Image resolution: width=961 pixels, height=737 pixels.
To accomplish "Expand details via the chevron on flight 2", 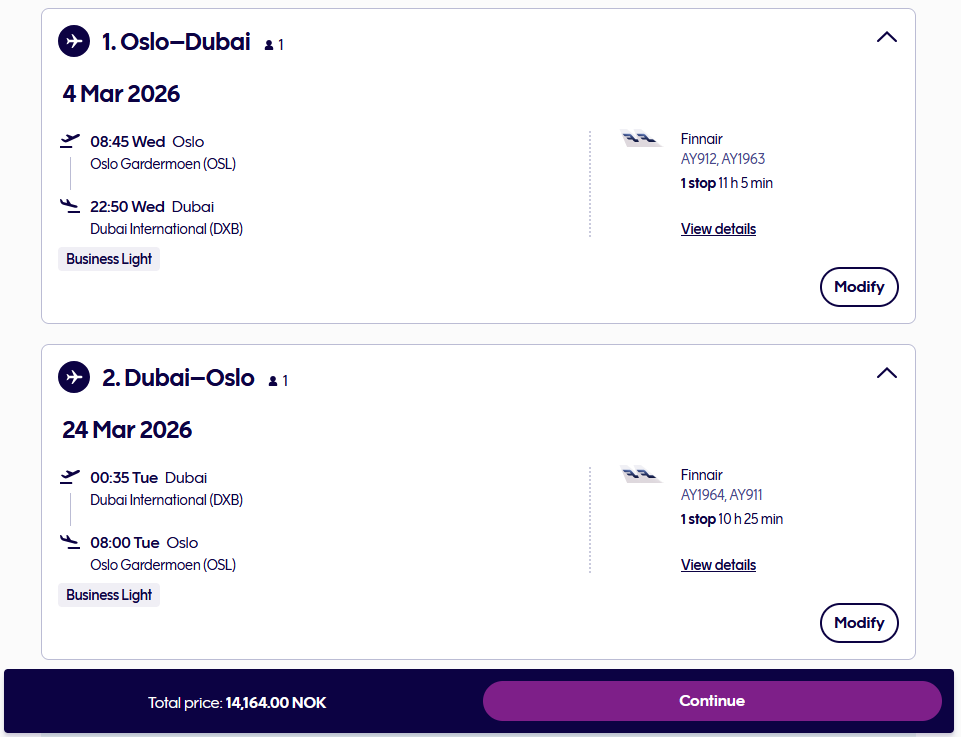I will click(x=886, y=372).
